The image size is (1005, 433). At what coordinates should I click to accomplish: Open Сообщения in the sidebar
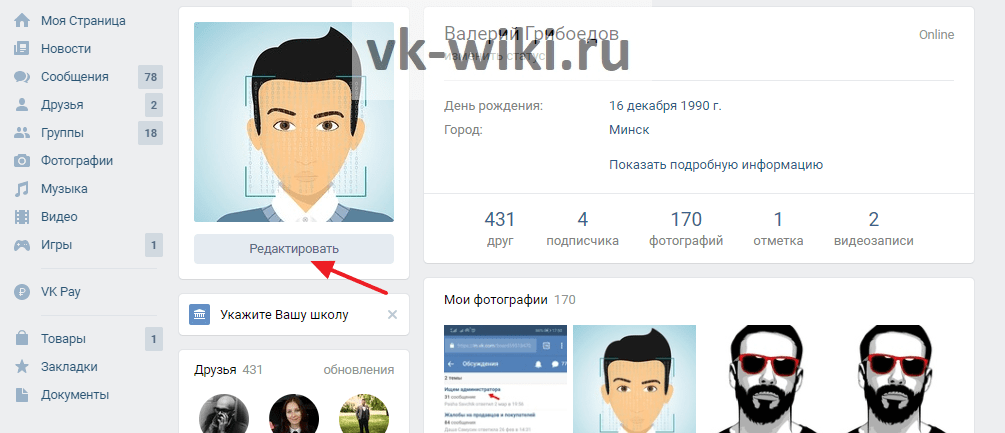[x=75, y=77]
